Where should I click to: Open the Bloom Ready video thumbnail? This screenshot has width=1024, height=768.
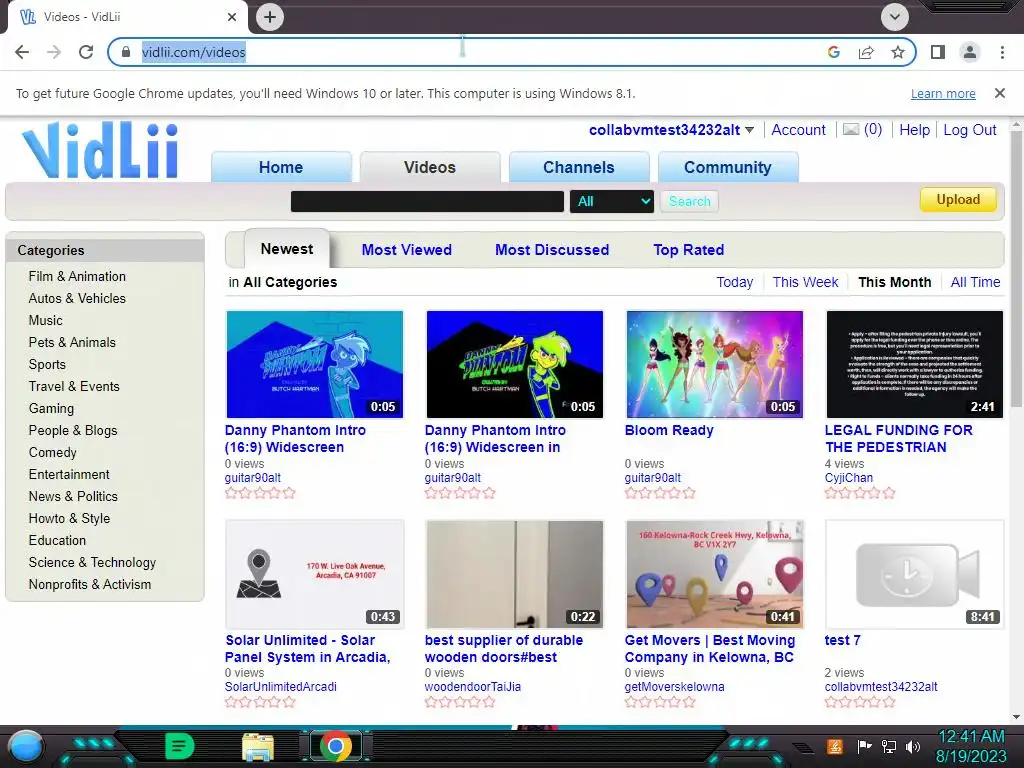click(x=714, y=364)
